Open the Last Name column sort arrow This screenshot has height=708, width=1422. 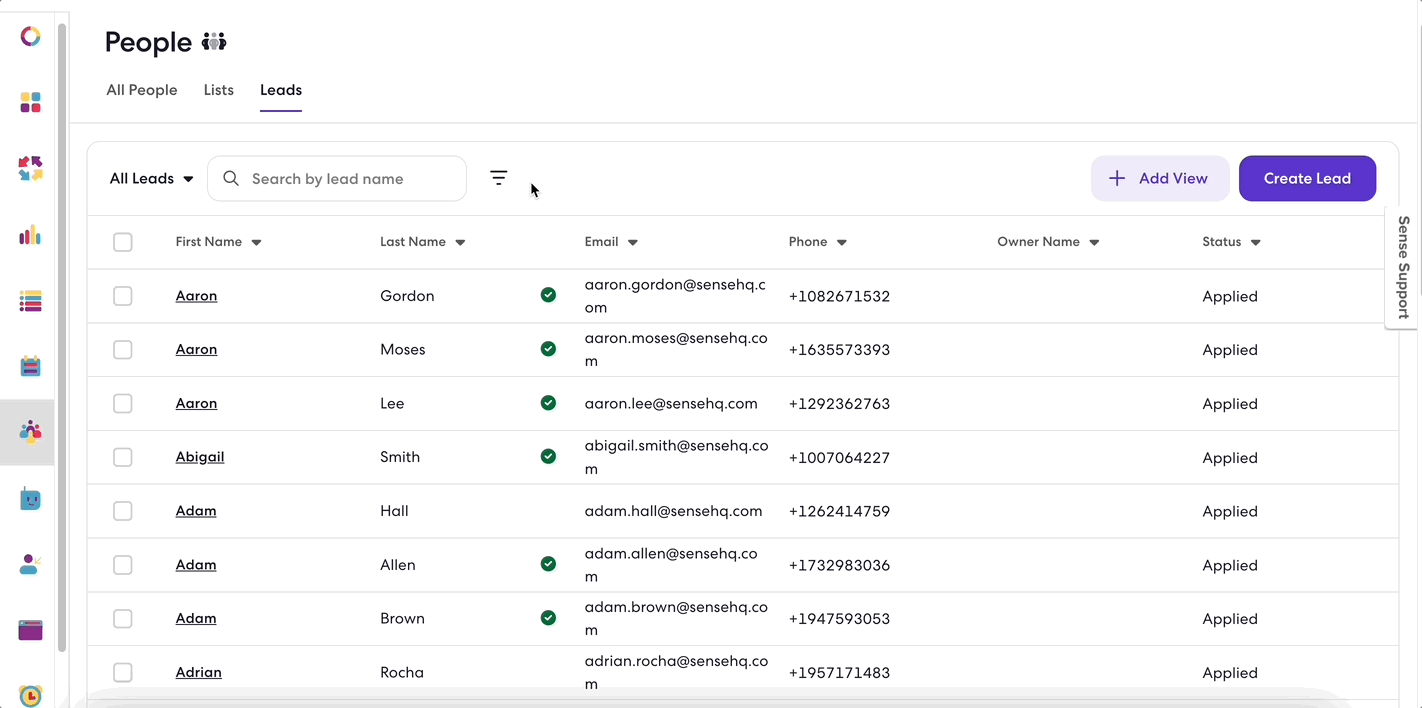tap(460, 242)
